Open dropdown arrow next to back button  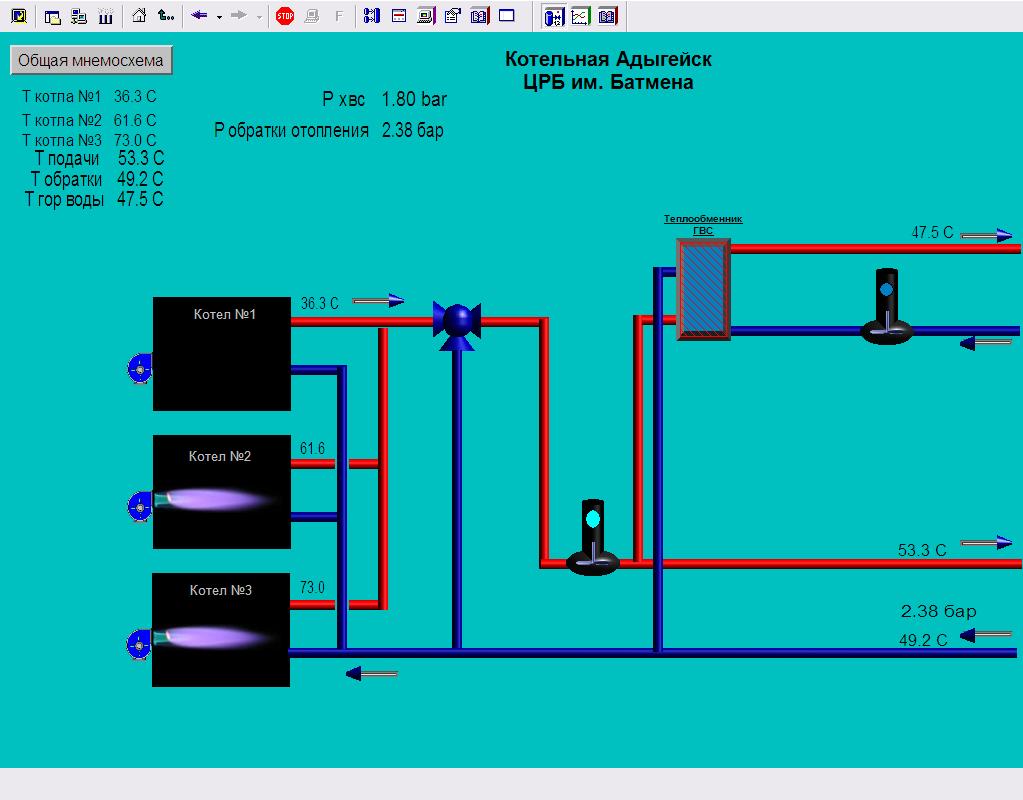pos(219,17)
